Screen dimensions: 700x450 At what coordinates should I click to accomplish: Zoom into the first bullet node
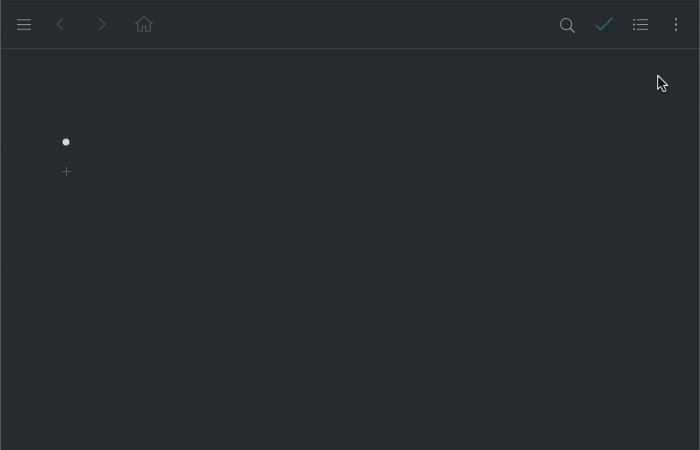pyautogui.click(x=66, y=142)
